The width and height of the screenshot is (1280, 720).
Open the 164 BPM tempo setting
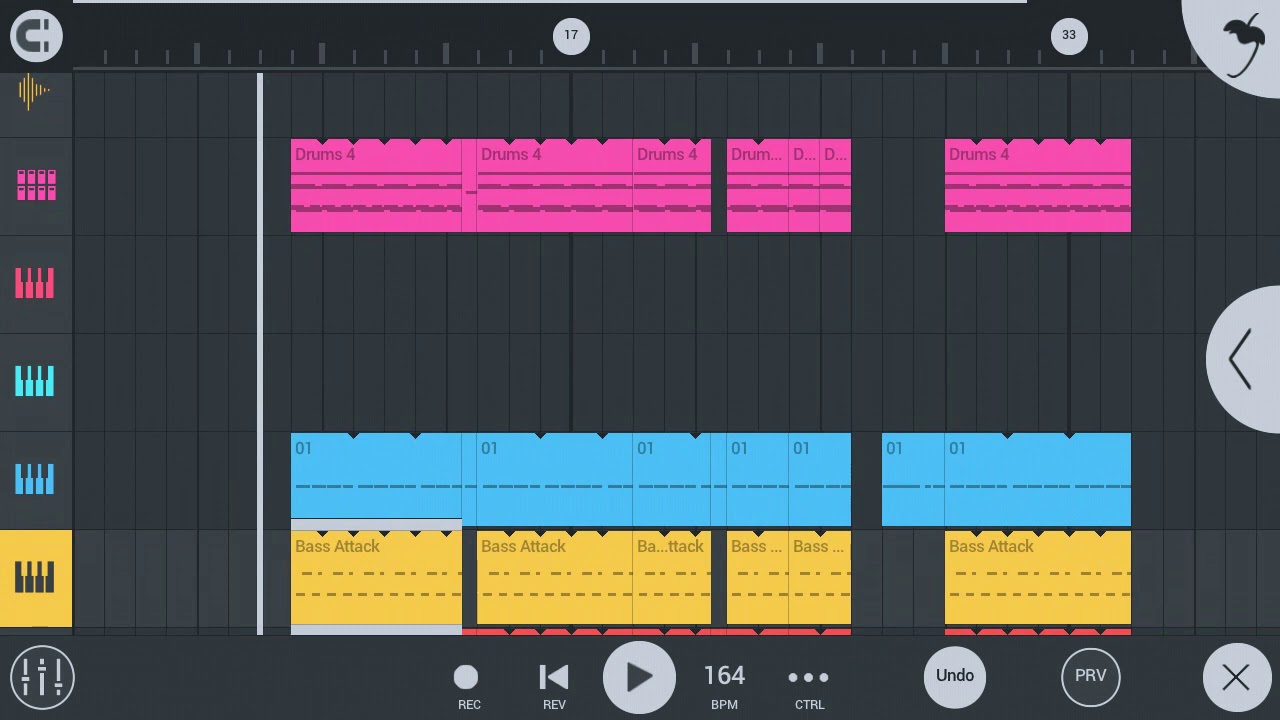point(724,686)
